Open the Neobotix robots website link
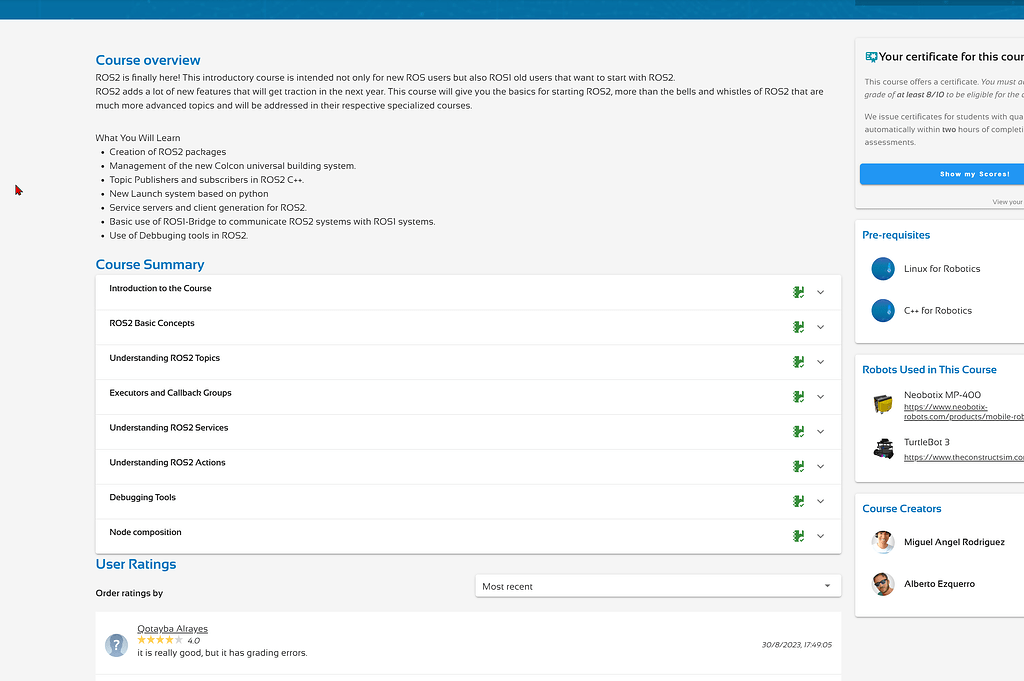 [x=962, y=412]
